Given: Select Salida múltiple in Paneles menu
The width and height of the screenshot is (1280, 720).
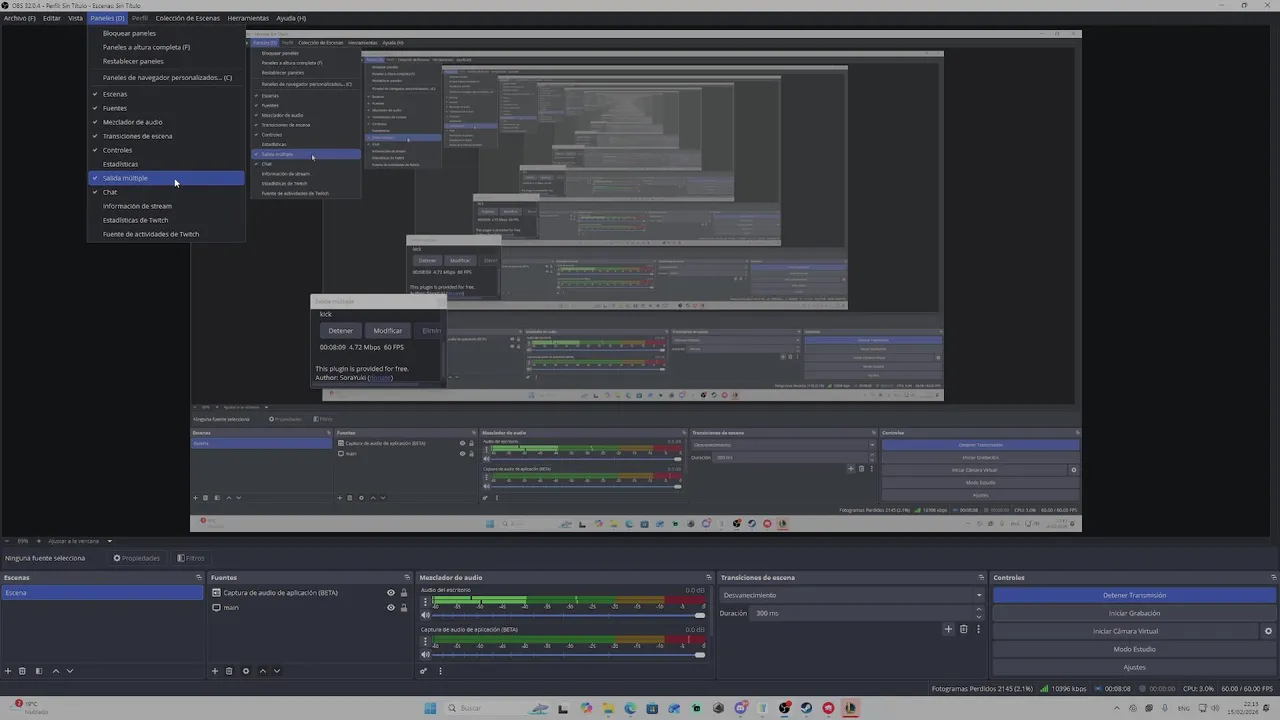Looking at the screenshot, I should (x=166, y=178).
